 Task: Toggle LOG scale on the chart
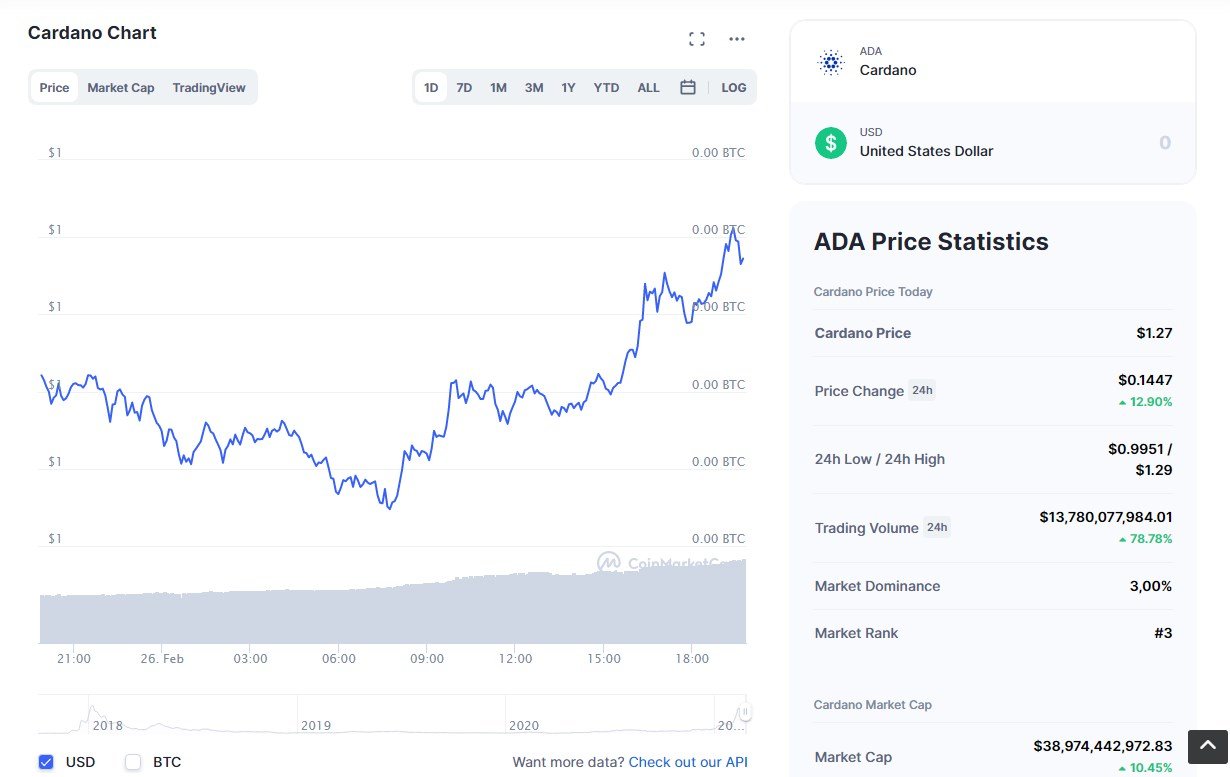click(x=734, y=87)
